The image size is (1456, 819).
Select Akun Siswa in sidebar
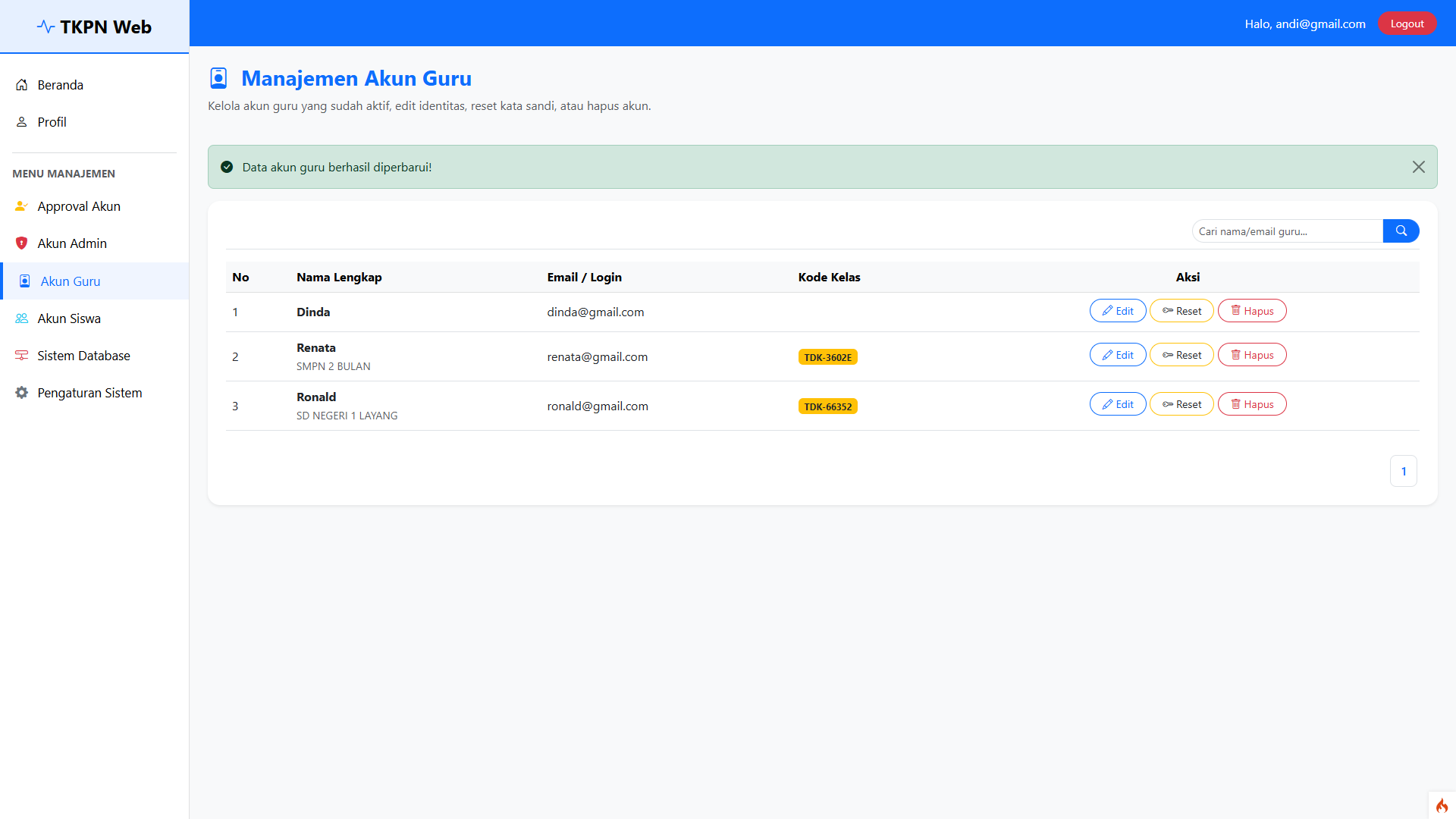[68, 318]
